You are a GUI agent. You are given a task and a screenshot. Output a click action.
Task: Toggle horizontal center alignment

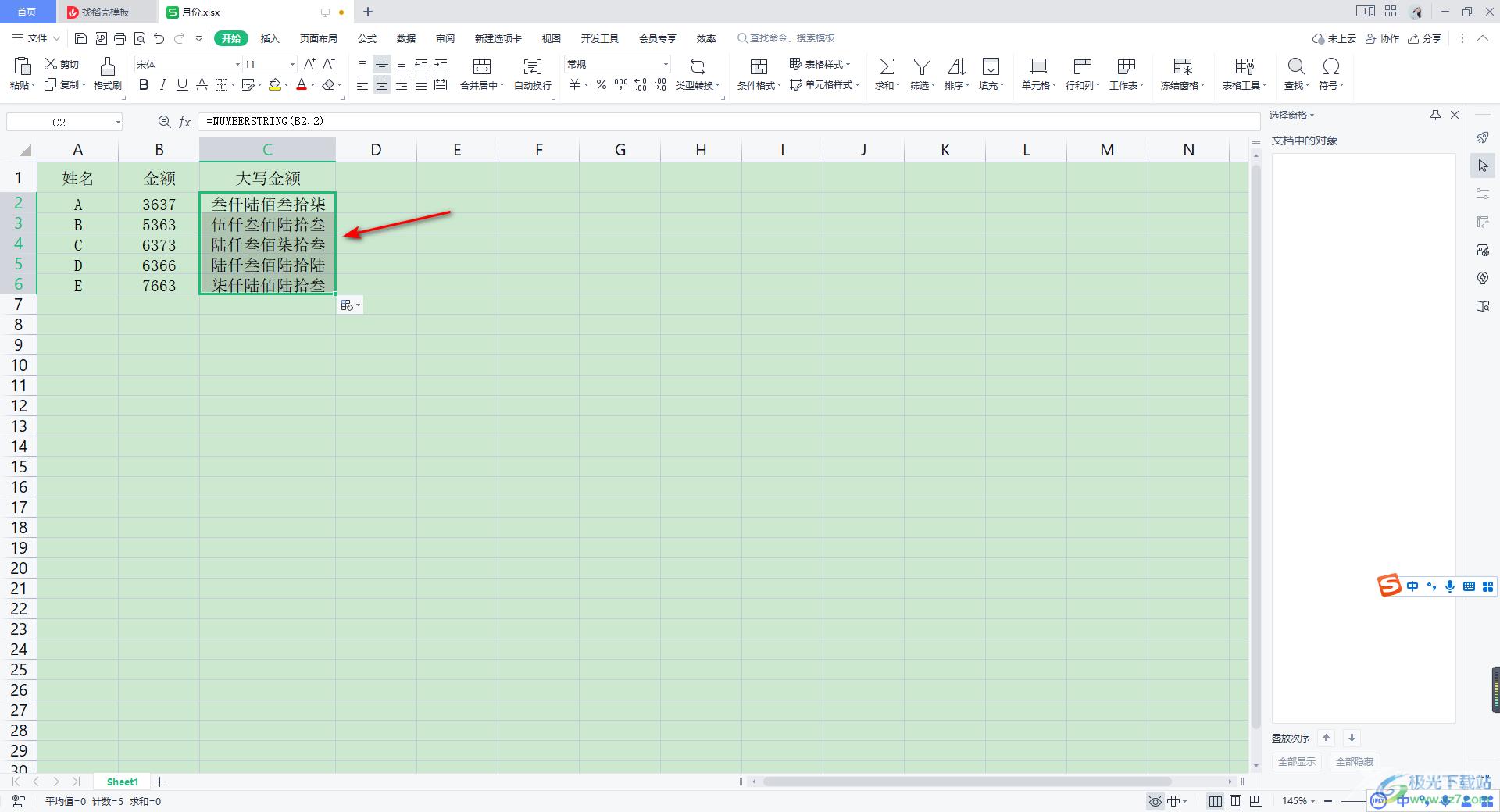(382, 84)
